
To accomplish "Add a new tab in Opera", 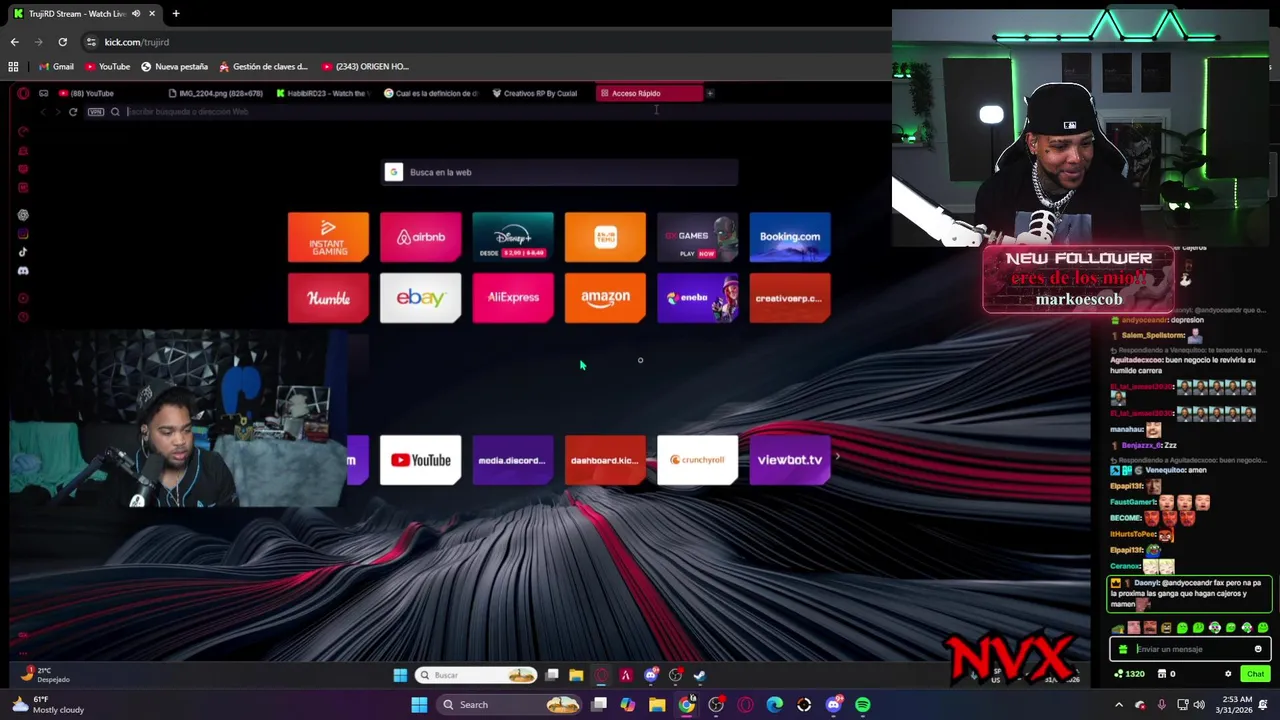I will 710,93.
